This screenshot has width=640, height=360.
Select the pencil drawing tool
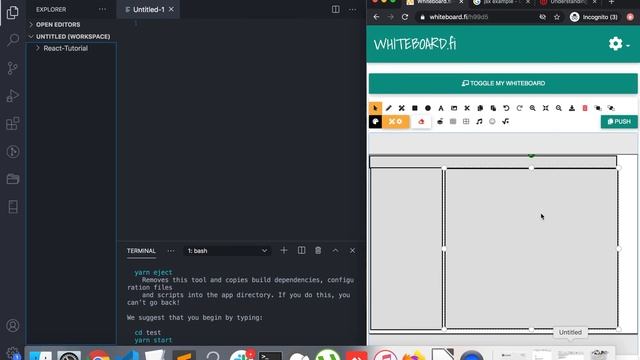(389, 108)
